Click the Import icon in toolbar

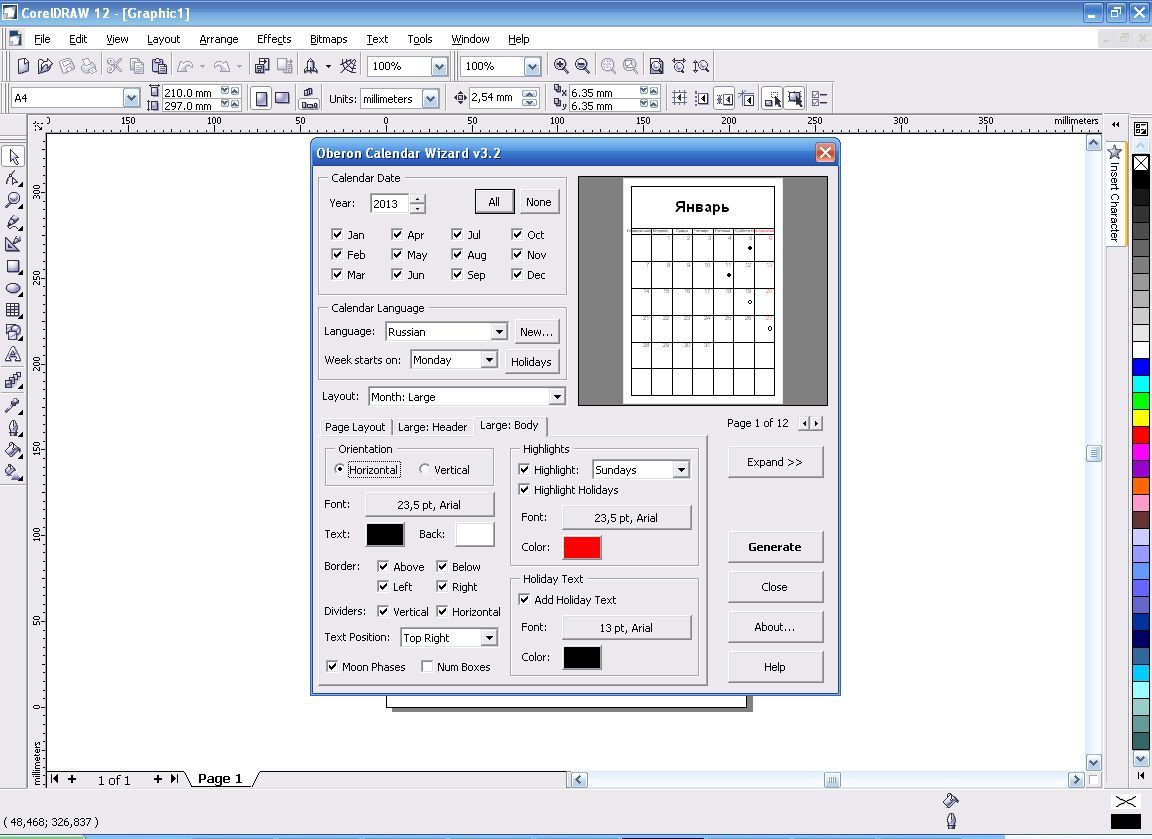pyautogui.click(x=262, y=66)
